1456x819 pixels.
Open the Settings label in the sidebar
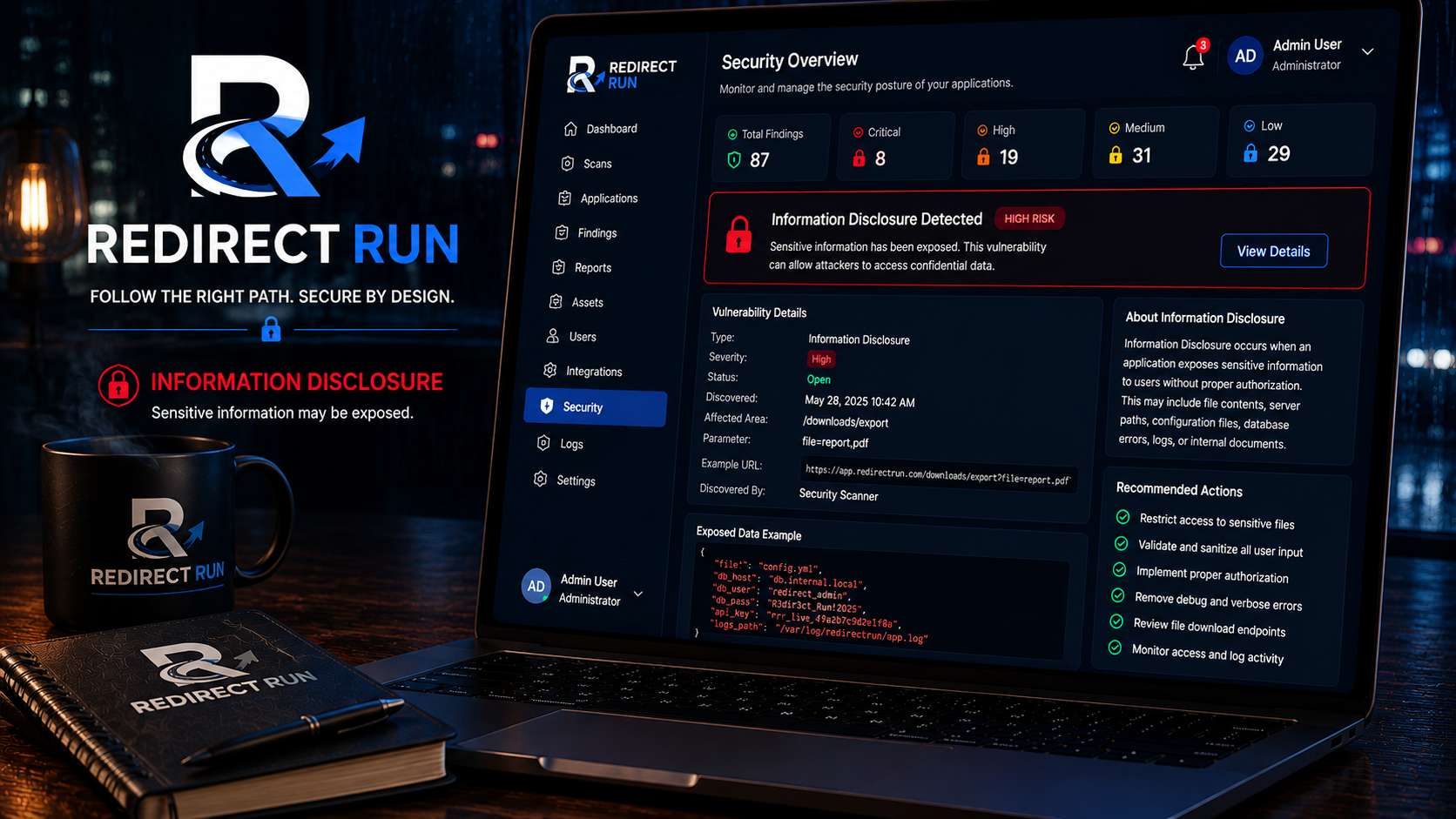(x=576, y=480)
